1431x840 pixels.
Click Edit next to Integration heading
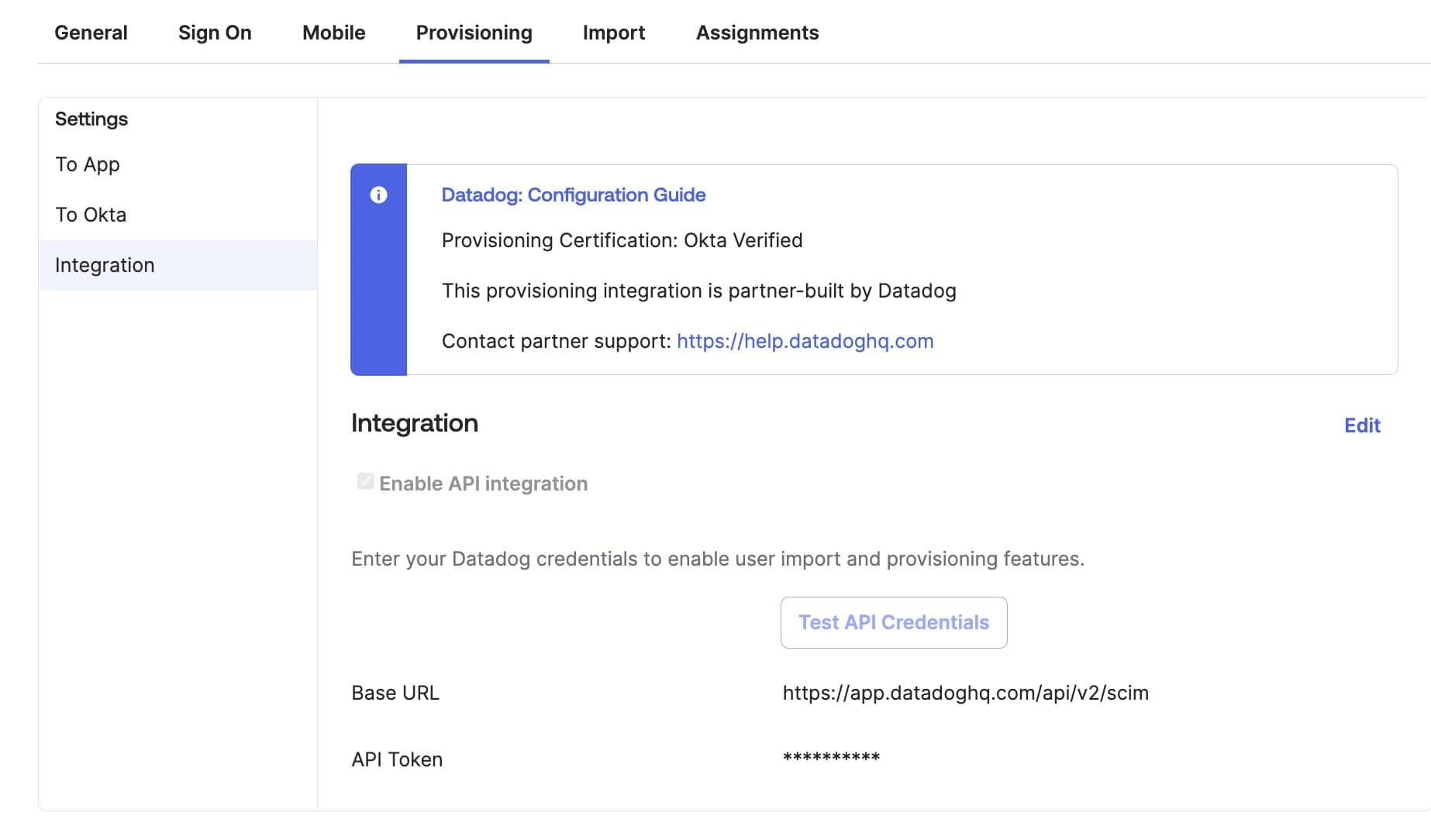point(1362,425)
